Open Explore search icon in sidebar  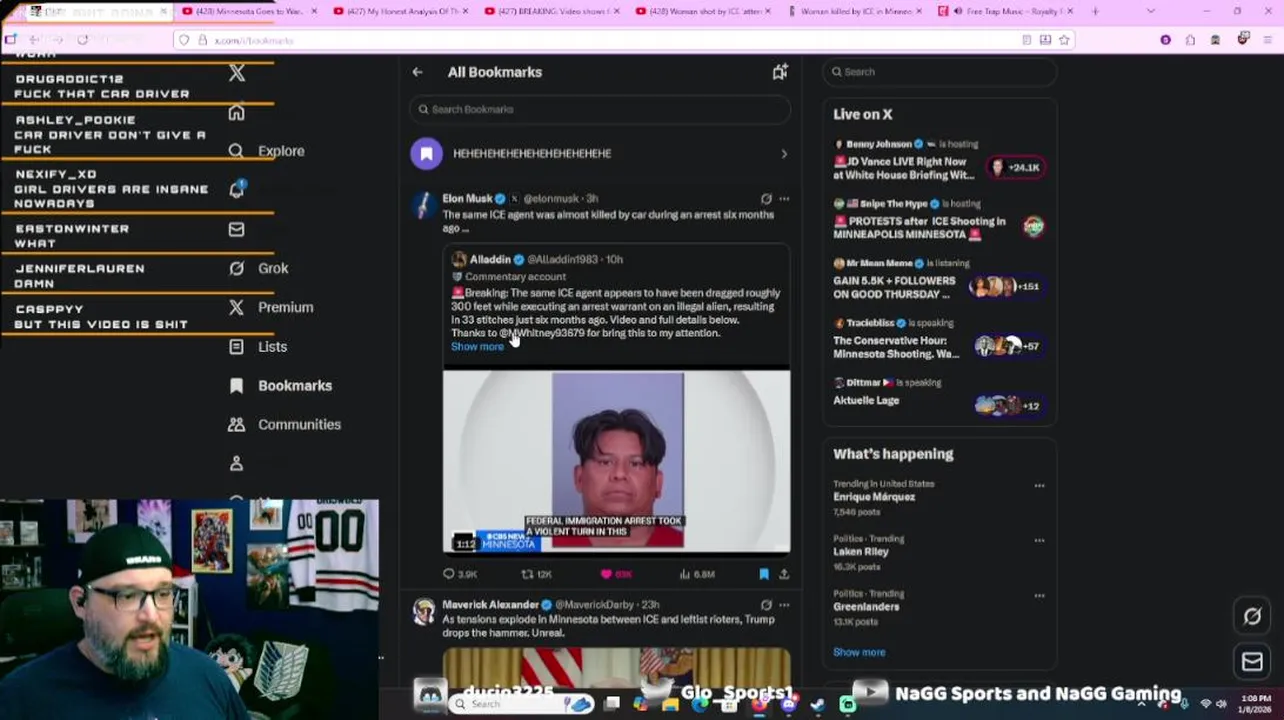pos(236,151)
